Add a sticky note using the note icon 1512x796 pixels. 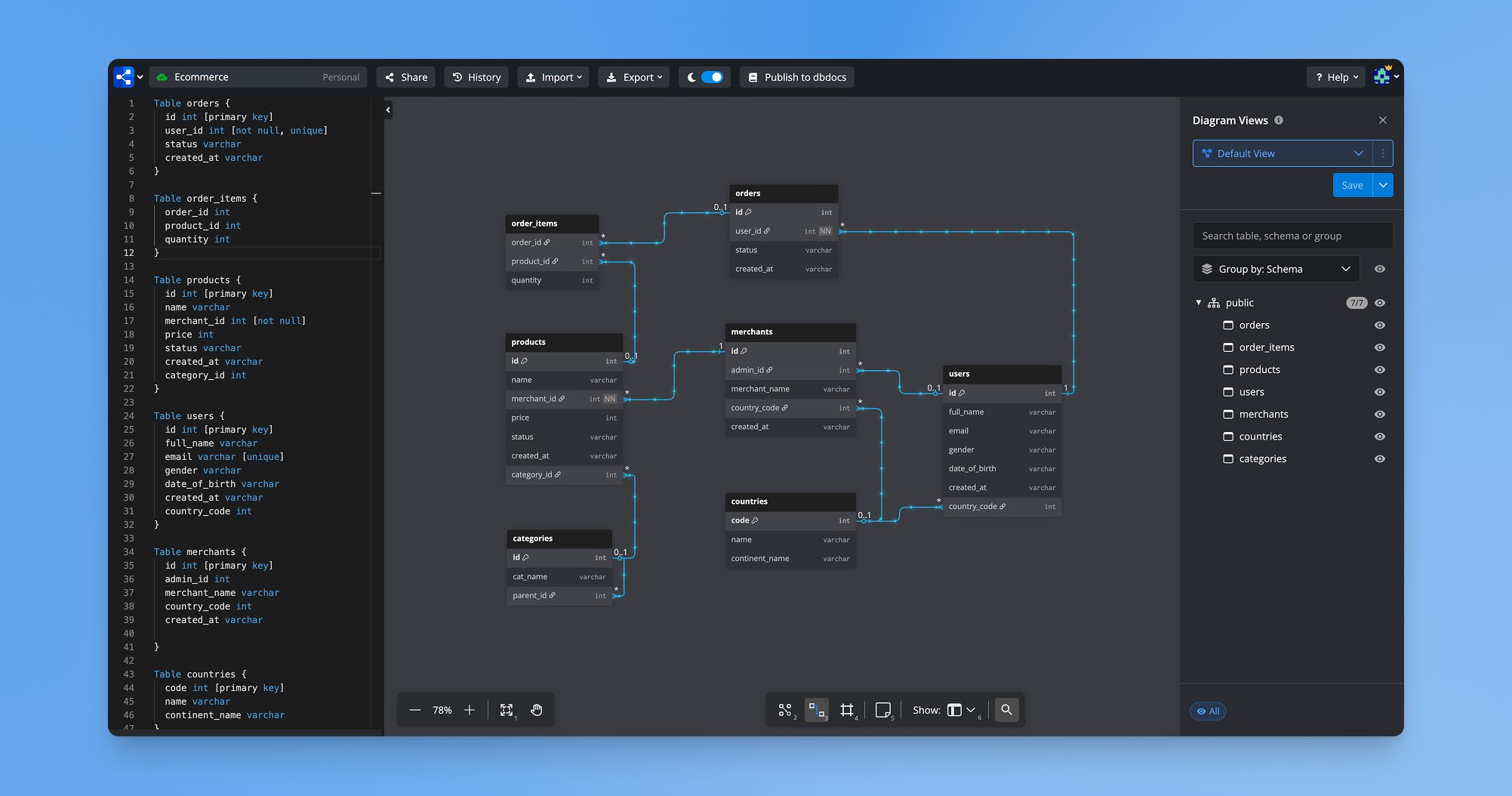(x=883, y=710)
